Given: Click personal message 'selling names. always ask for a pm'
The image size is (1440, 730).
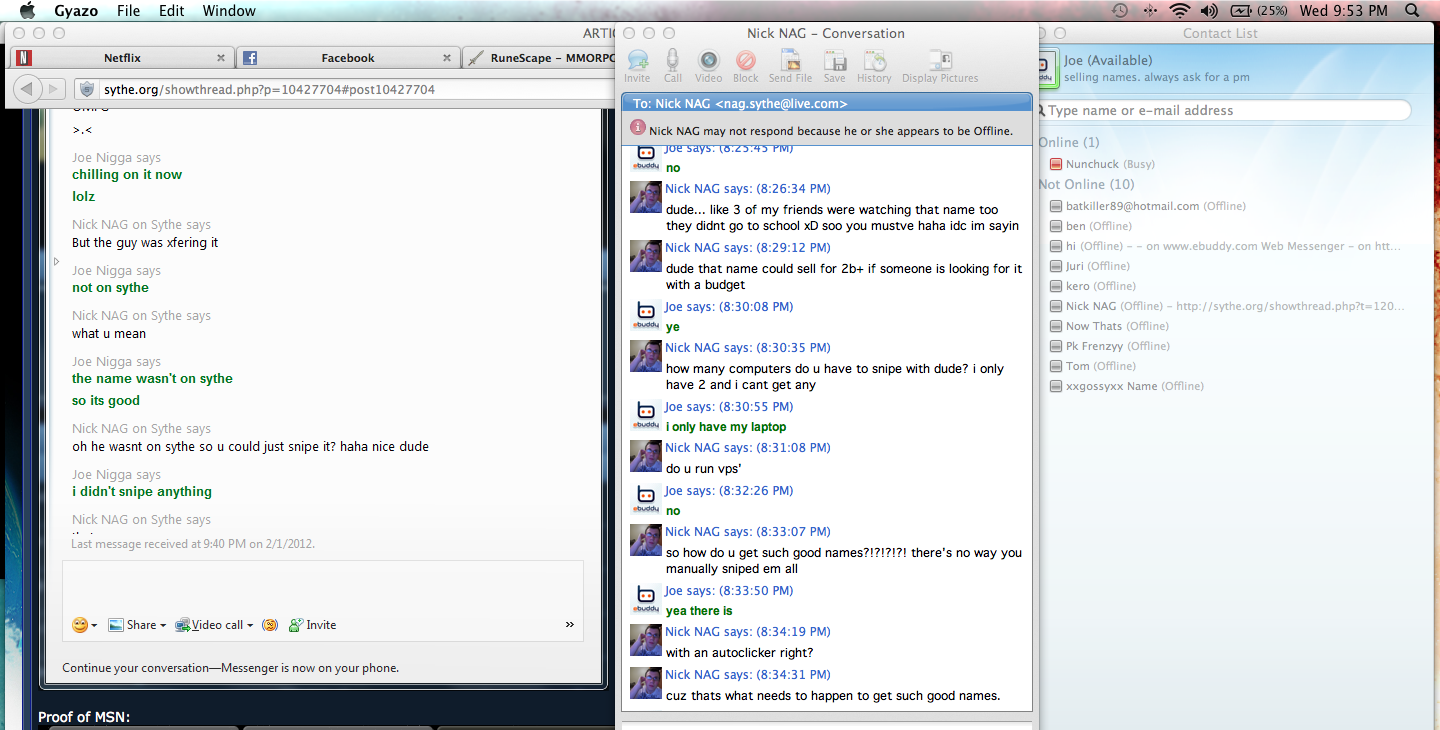Looking at the screenshot, I should [x=1157, y=77].
